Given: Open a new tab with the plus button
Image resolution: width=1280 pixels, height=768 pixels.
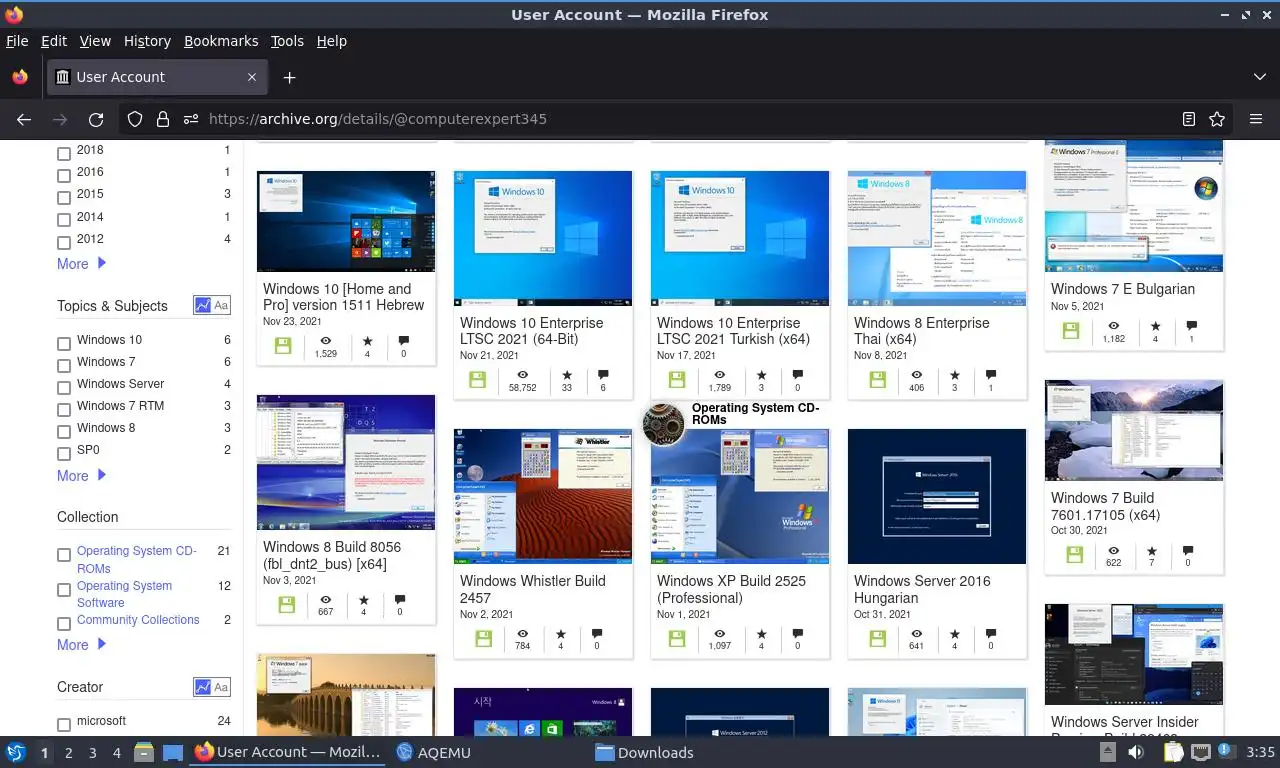Looking at the screenshot, I should coord(289,77).
